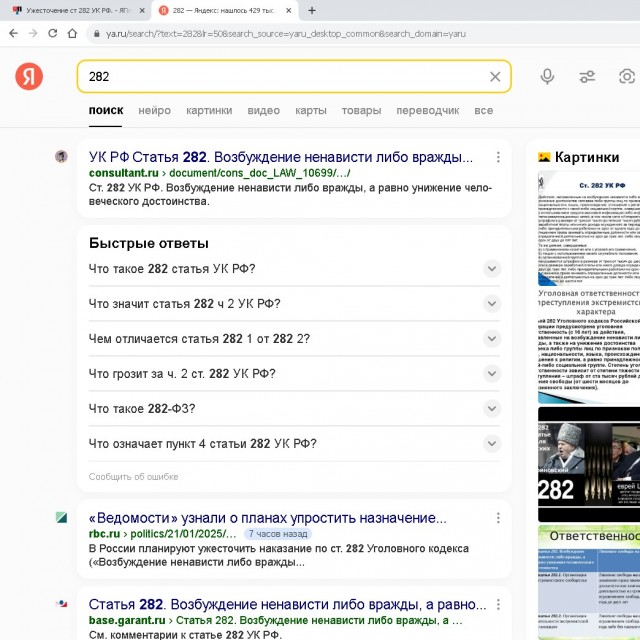Screen dimensions: 640x640
Task: Open three-dot menu for consultant.ru result
Action: coord(498,157)
